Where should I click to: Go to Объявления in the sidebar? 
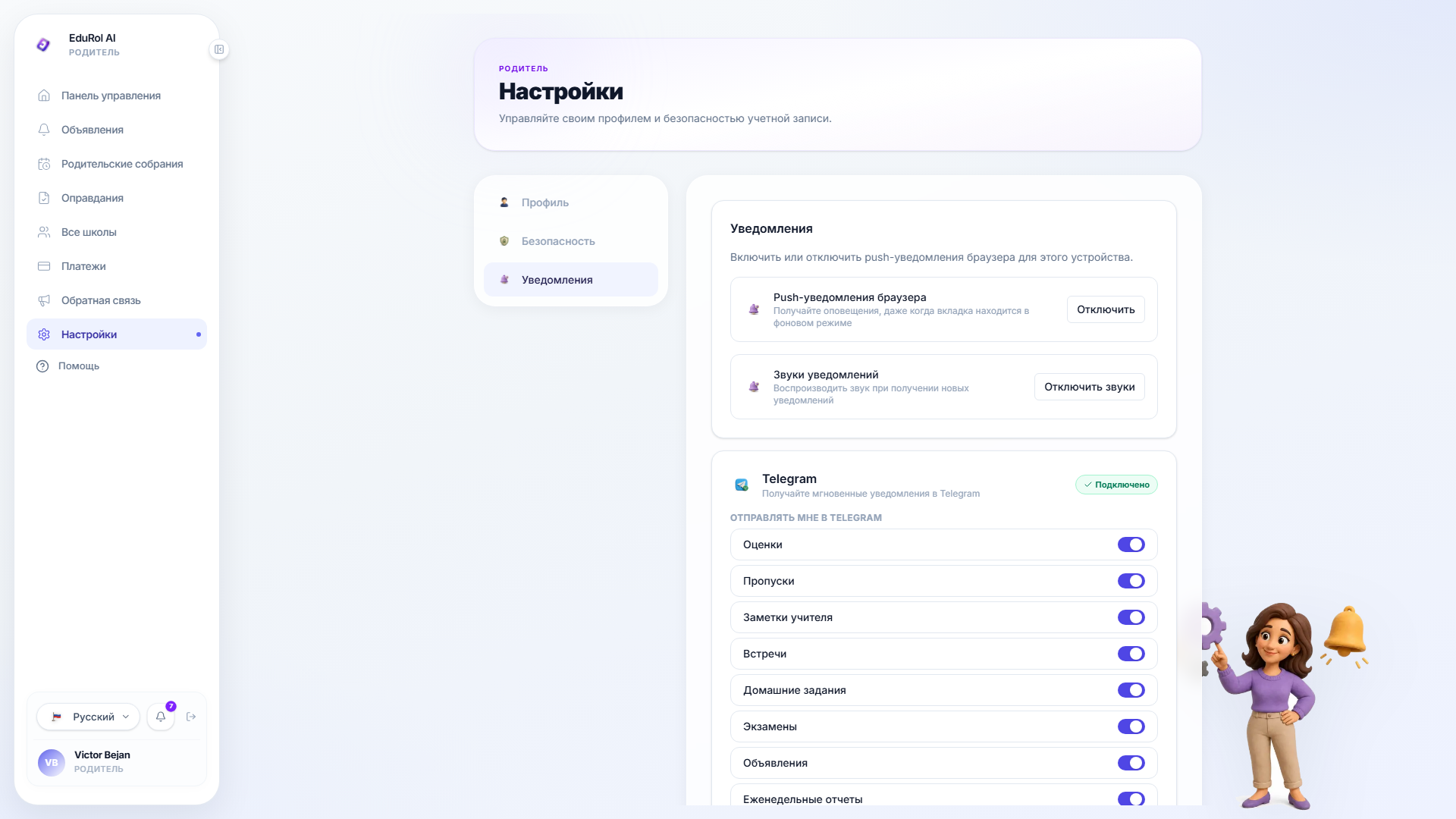tap(117, 130)
